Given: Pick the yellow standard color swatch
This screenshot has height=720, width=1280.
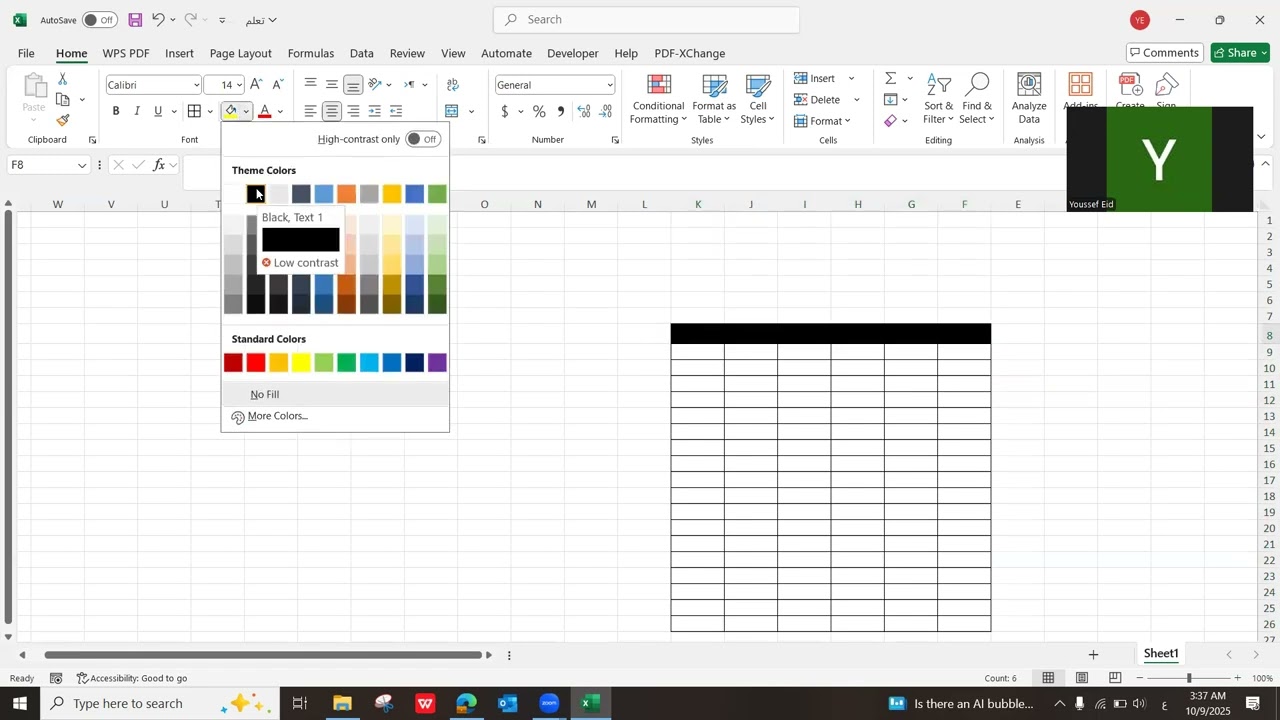Looking at the screenshot, I should (x=301, y=363).
